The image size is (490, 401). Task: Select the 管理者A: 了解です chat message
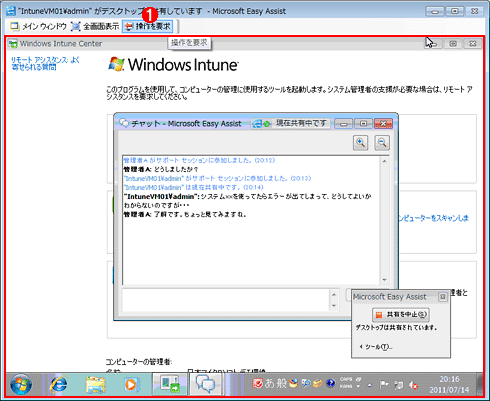pyautogui.click(x=185, y=214)
